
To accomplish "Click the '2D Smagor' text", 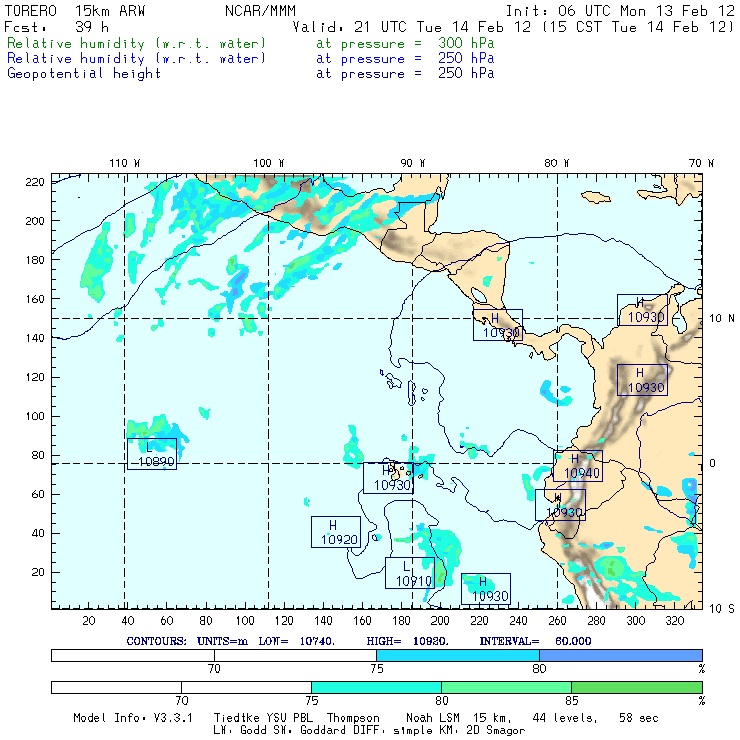I will (x=496, y=731).
